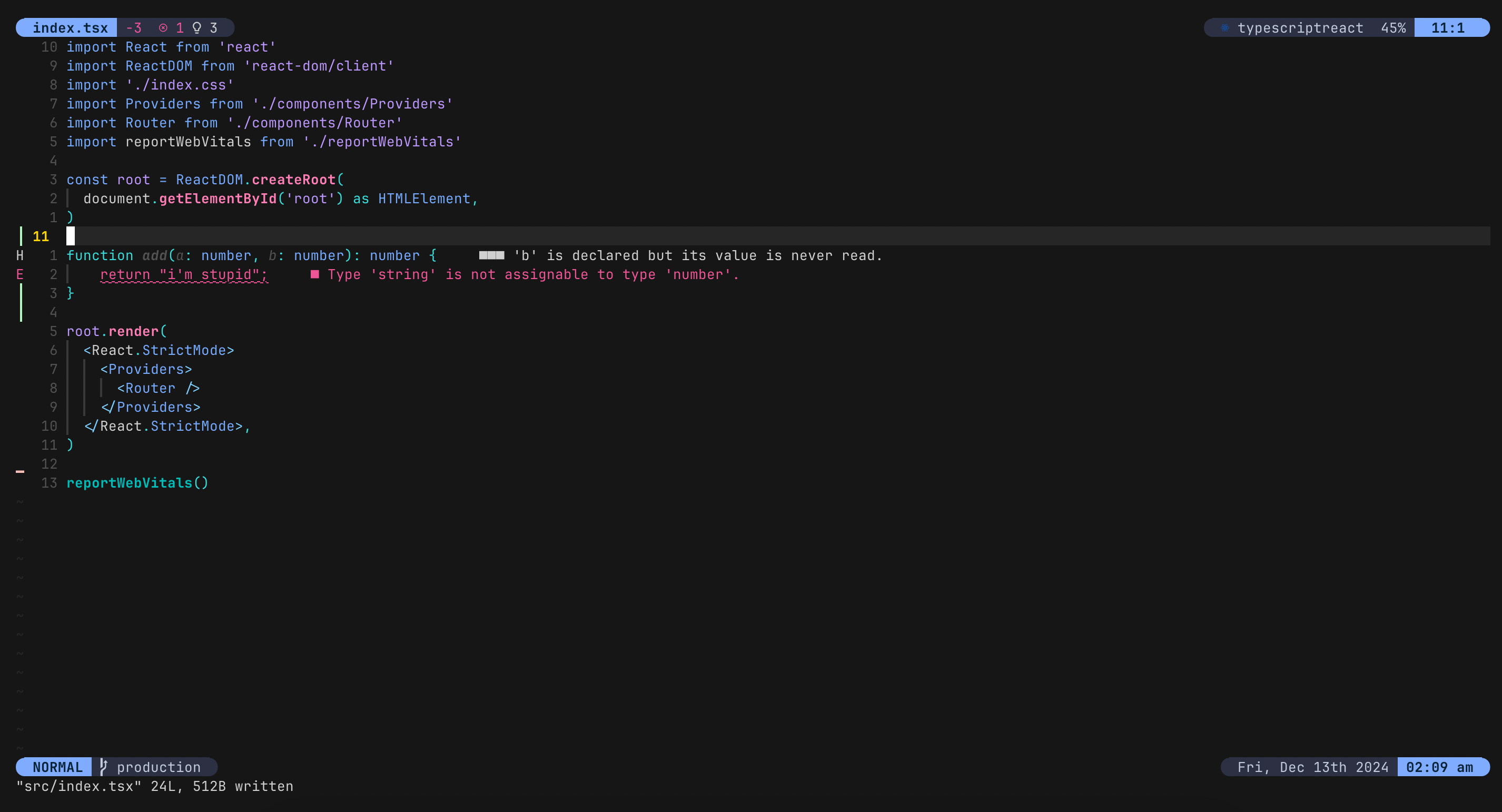Click the E error sign in gutter

pyautogui.click(x=20, y=274)
